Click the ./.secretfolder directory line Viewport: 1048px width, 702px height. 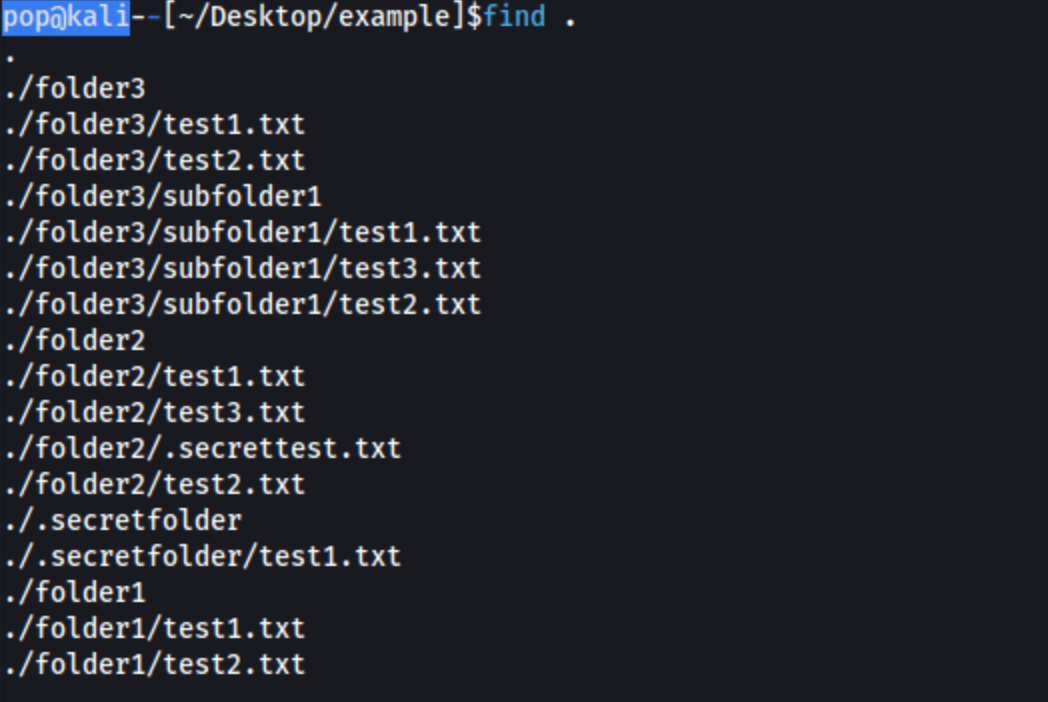(x=124, y=521)
